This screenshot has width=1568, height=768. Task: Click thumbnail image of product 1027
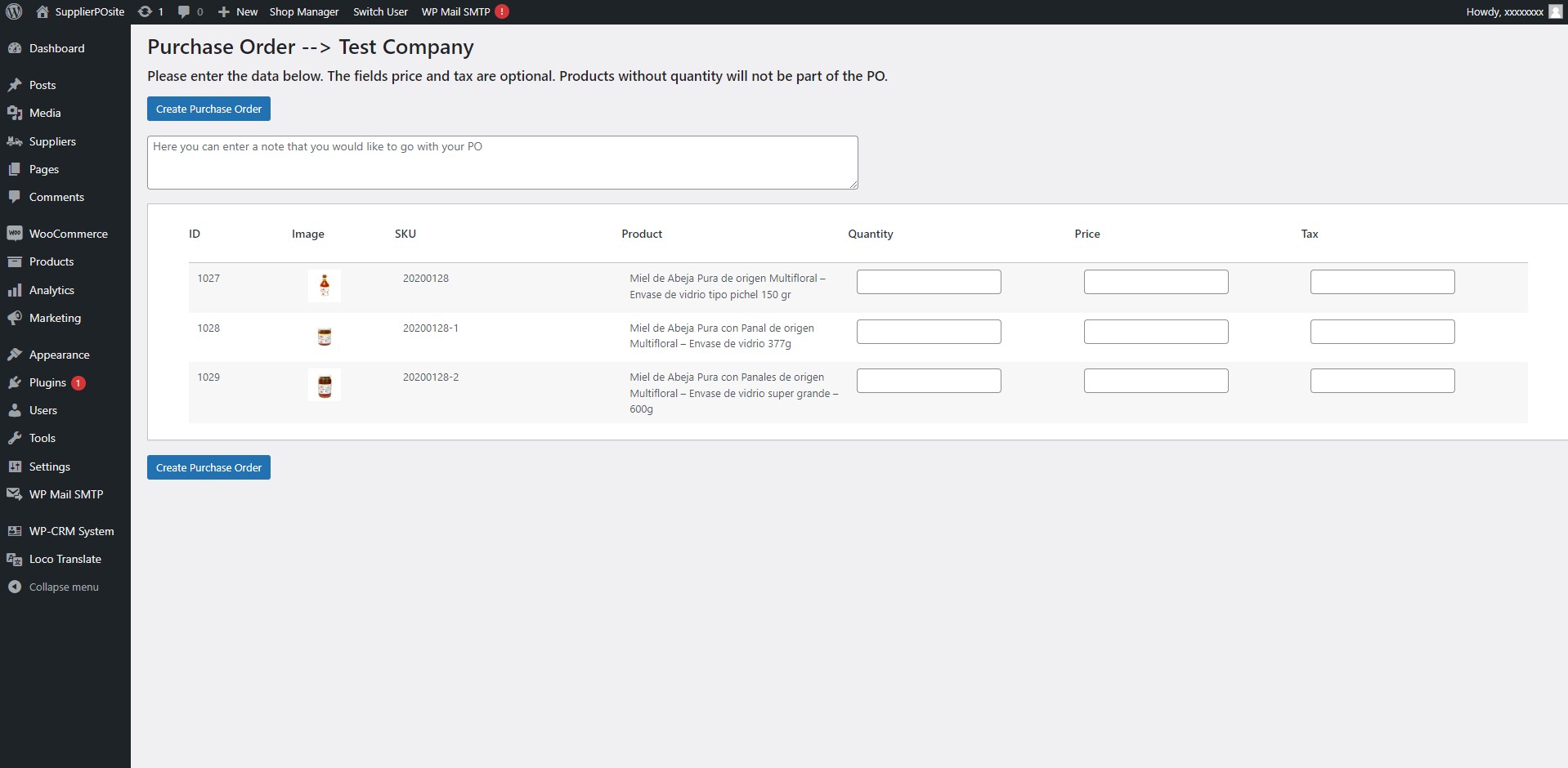(x=325, y=286)
